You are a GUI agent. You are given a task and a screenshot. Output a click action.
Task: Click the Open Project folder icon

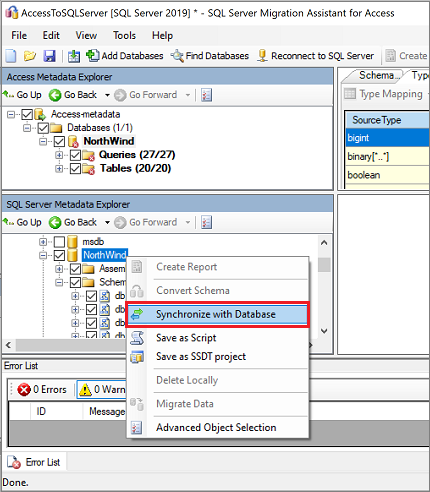pyautogui.click(x=30, y=56)
